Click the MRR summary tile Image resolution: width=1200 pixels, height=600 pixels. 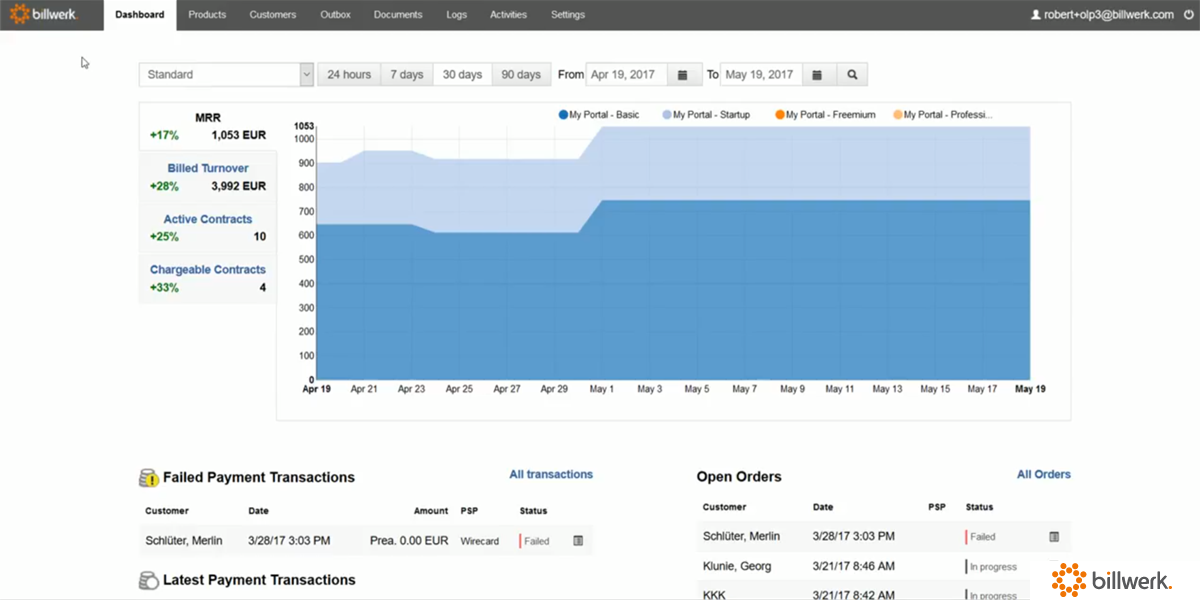tap(207, 125)
